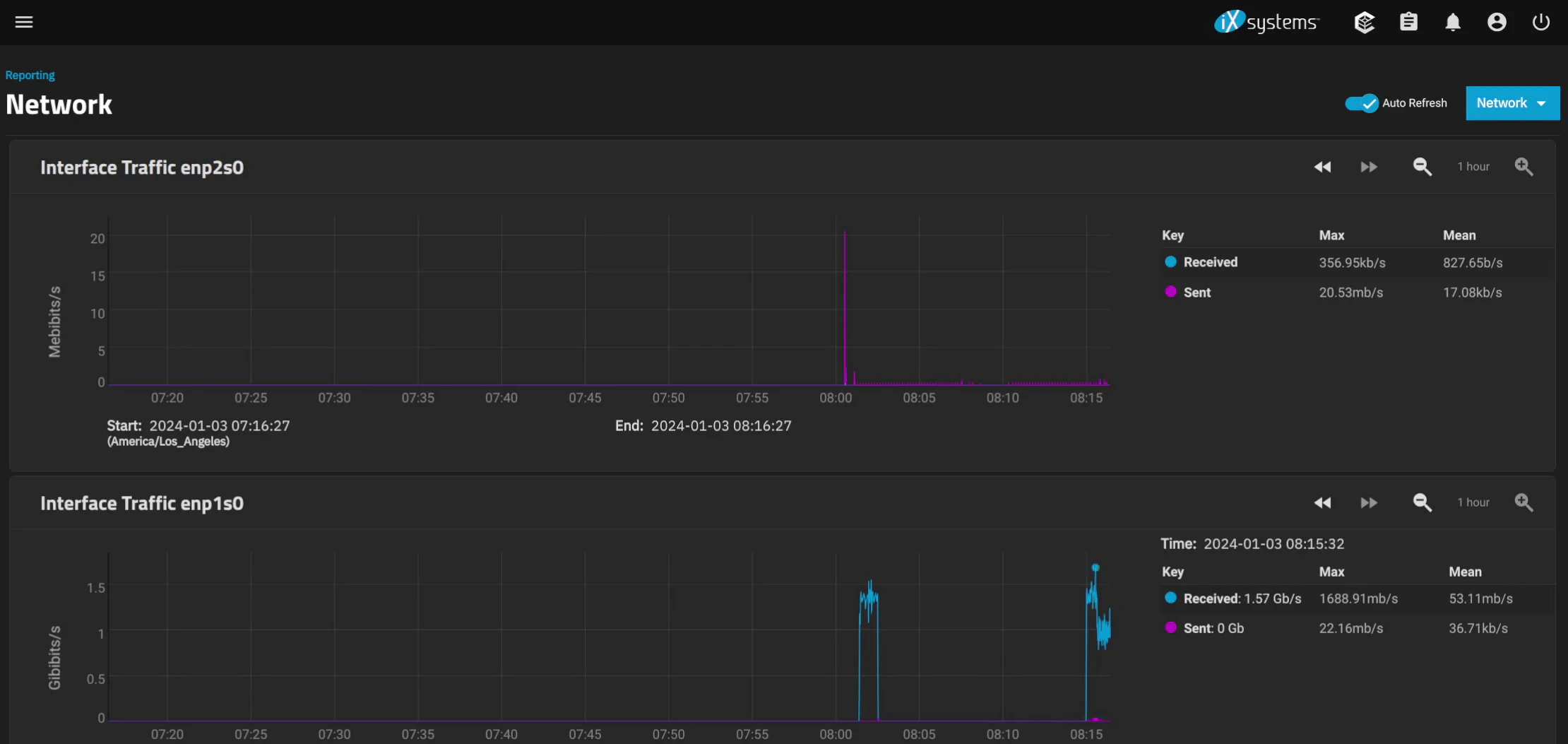Step forward in time on enp1s0 chart
The image size is (1568, 744).
point(1369,502)
